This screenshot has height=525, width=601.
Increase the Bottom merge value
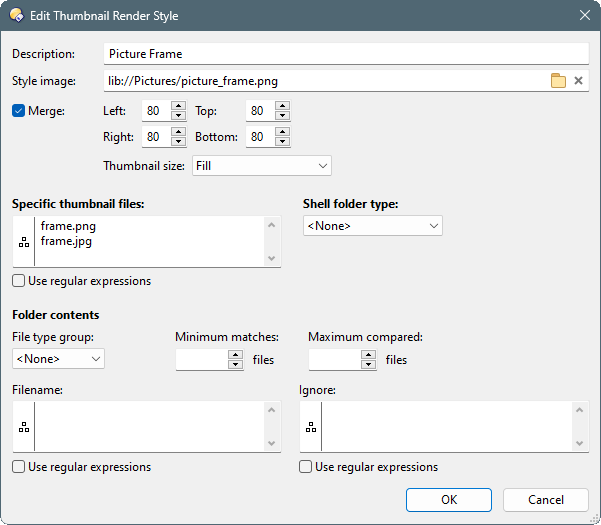tap(282, 132)
